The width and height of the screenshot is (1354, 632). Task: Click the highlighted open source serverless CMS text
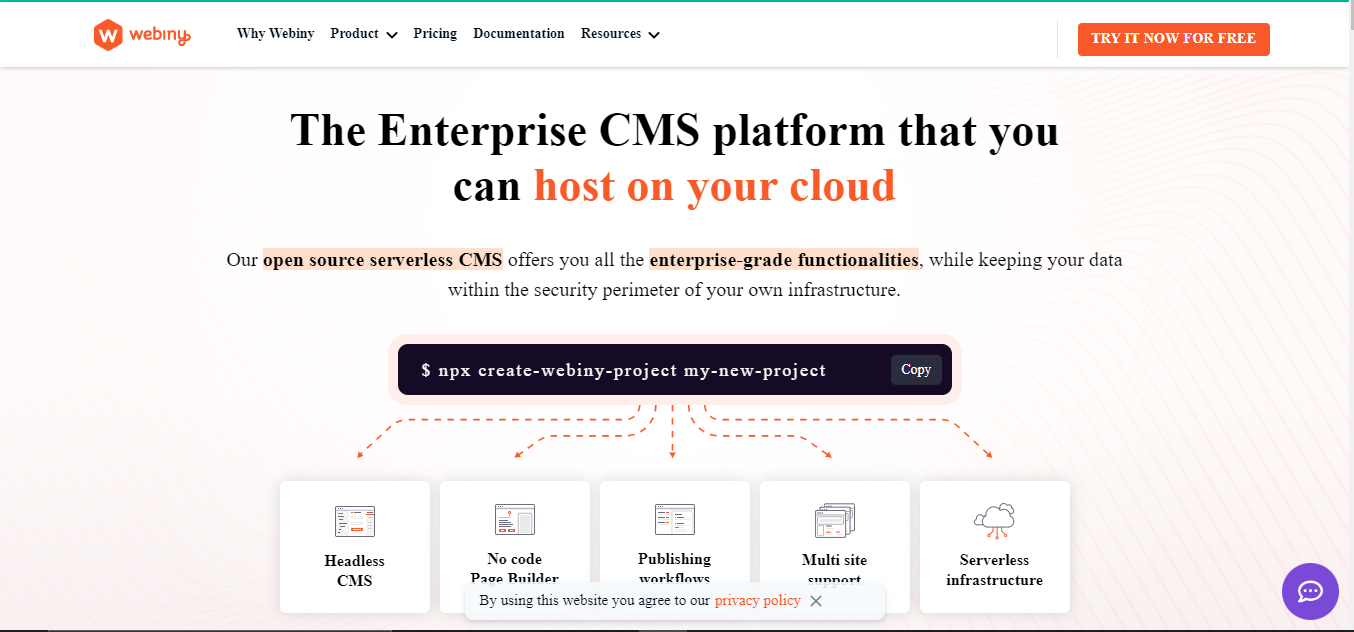click(383, 260)
